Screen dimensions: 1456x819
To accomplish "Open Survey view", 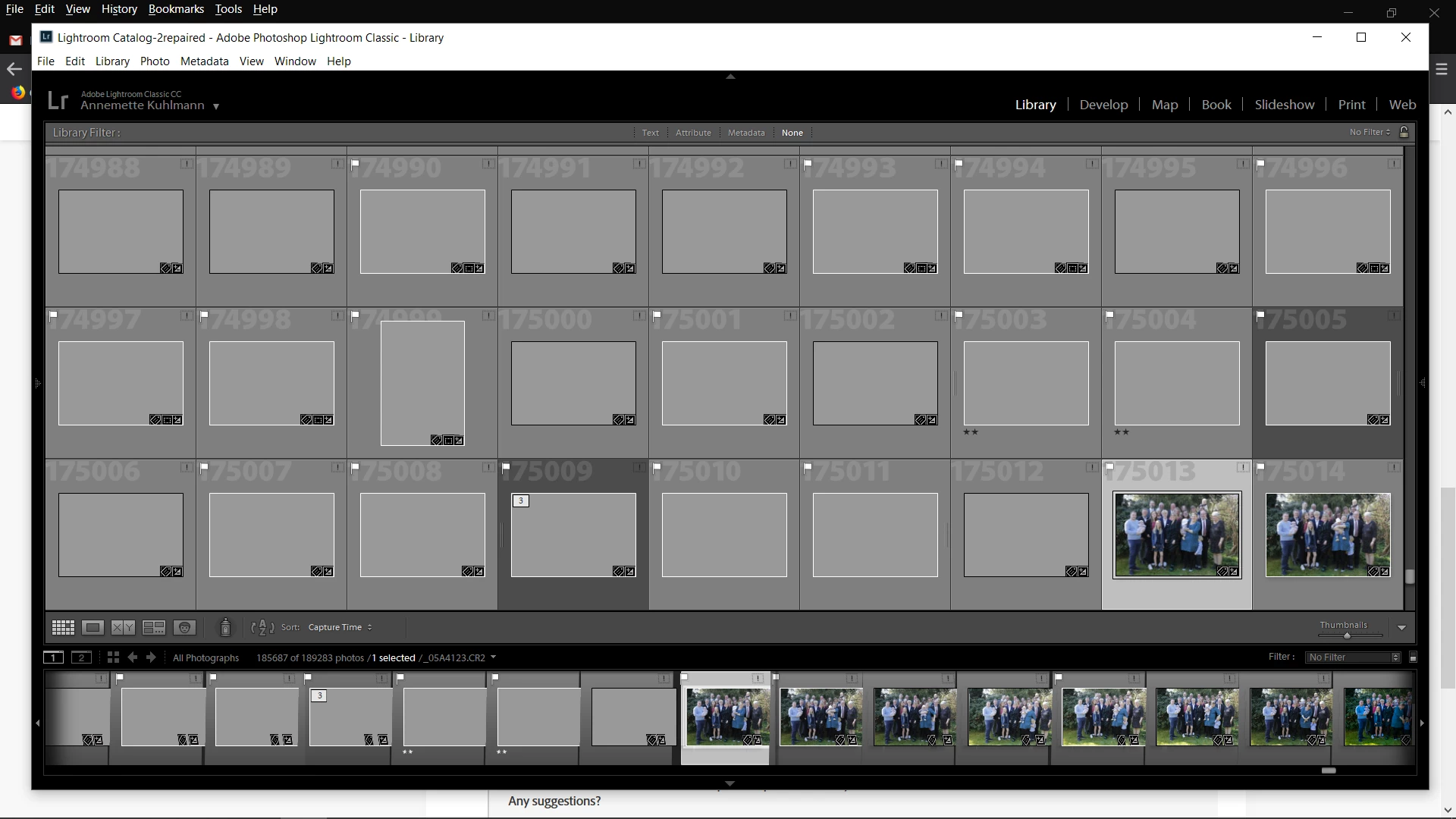I will [154, 627].
